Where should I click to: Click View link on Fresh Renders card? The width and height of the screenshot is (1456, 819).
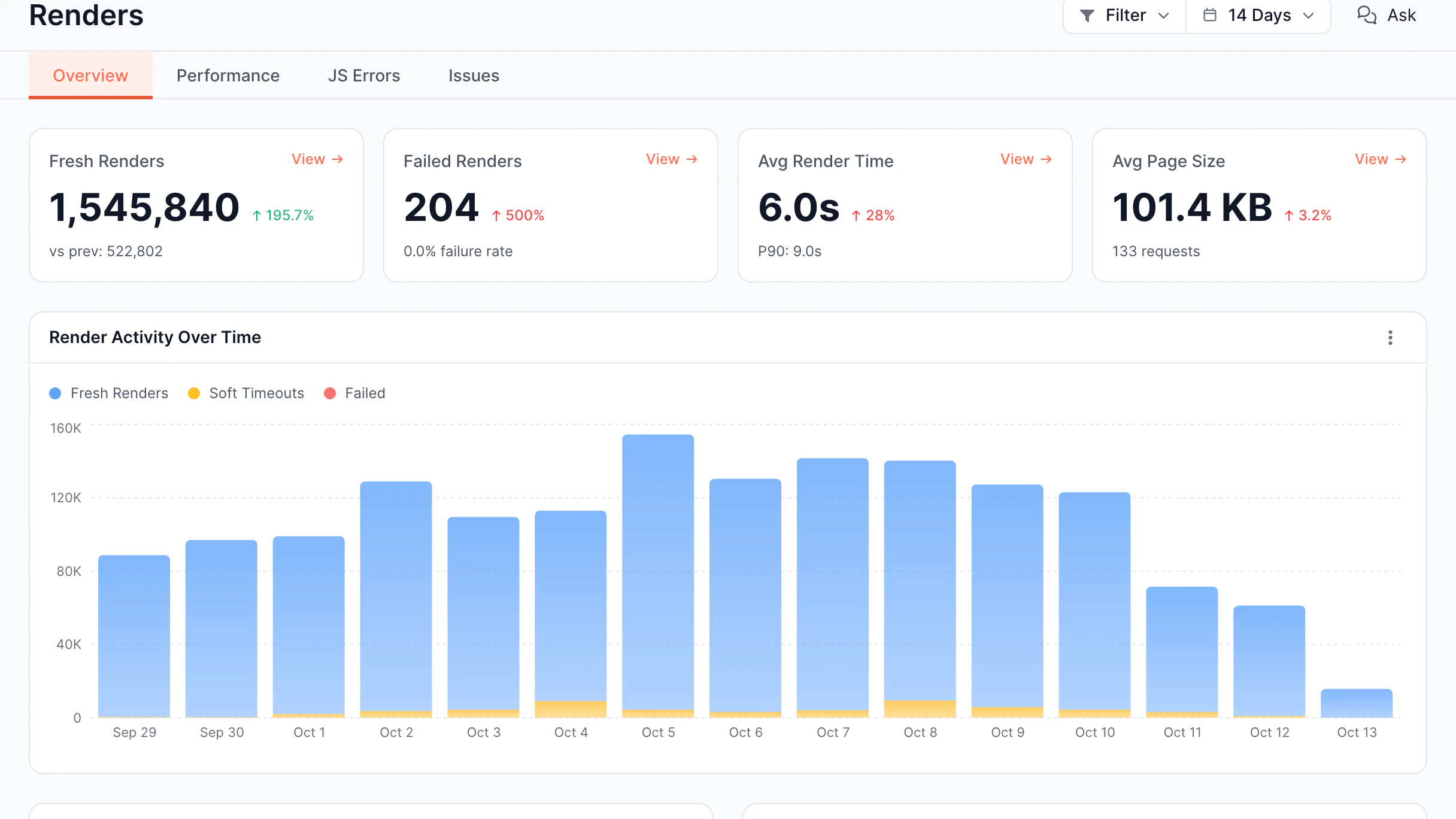point(317,159)
